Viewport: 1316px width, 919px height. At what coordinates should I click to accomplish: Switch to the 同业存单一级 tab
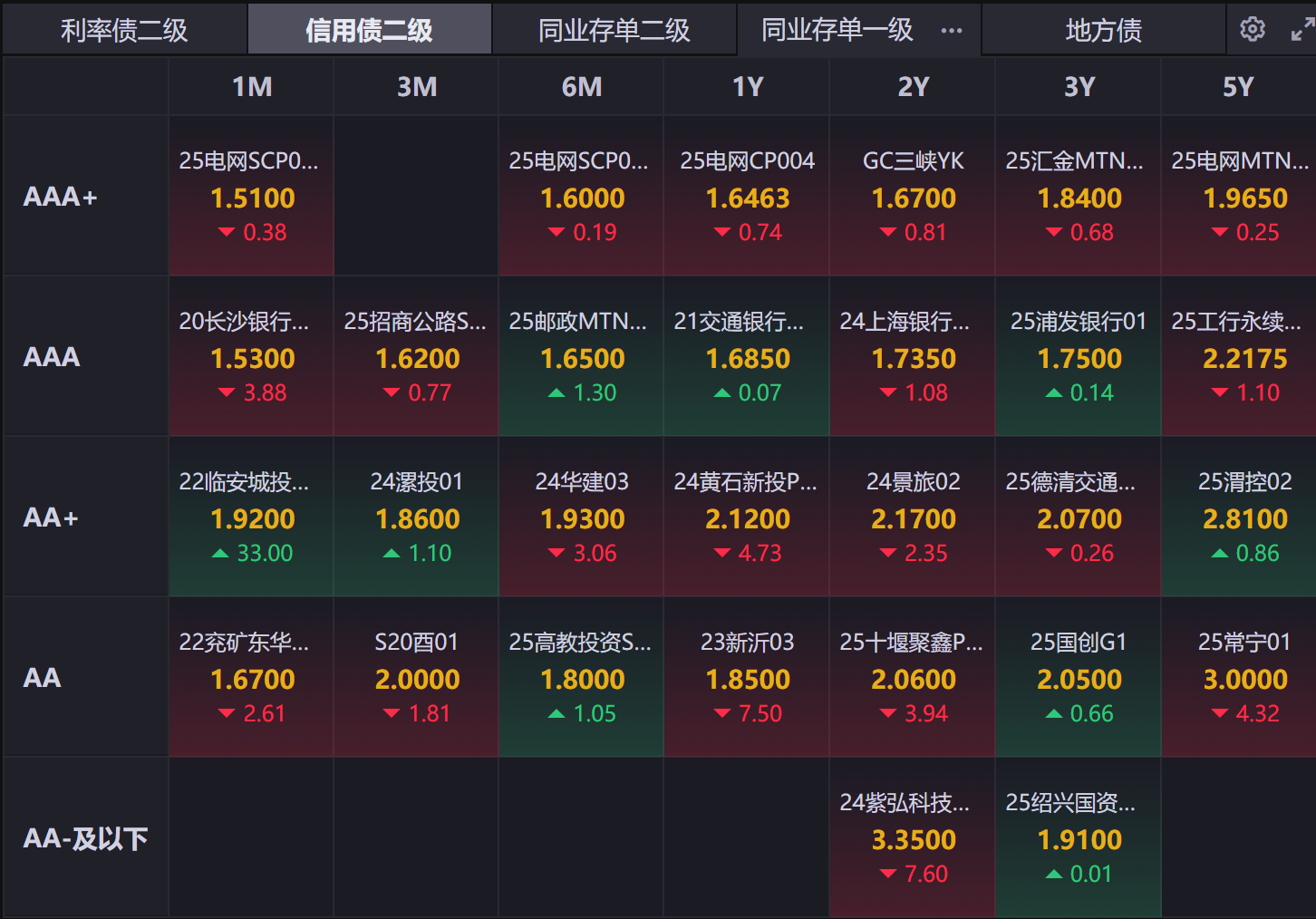837,31
